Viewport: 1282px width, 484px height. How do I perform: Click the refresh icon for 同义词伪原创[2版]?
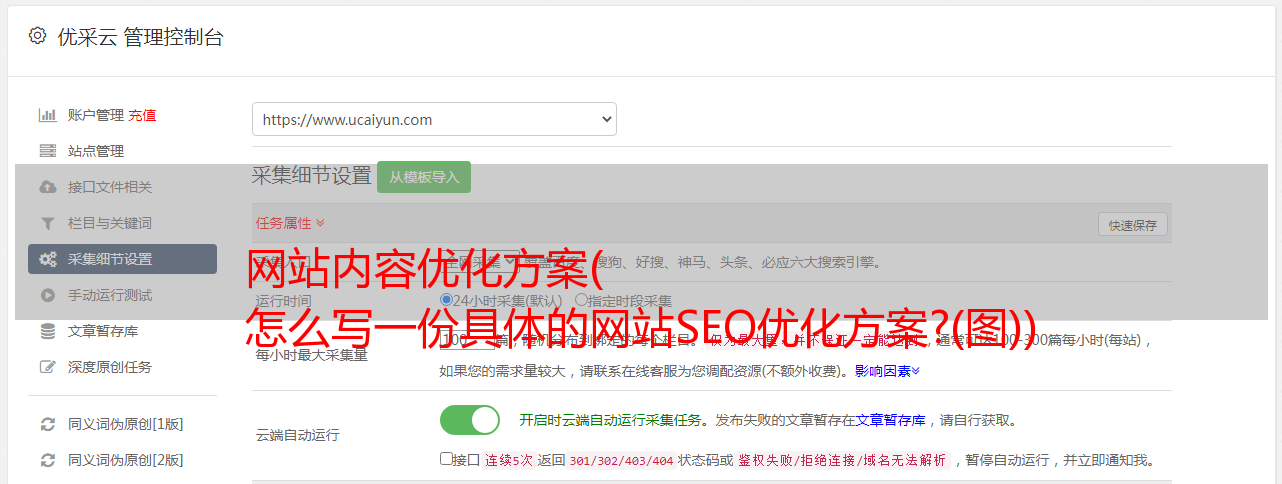pos(47,460)
